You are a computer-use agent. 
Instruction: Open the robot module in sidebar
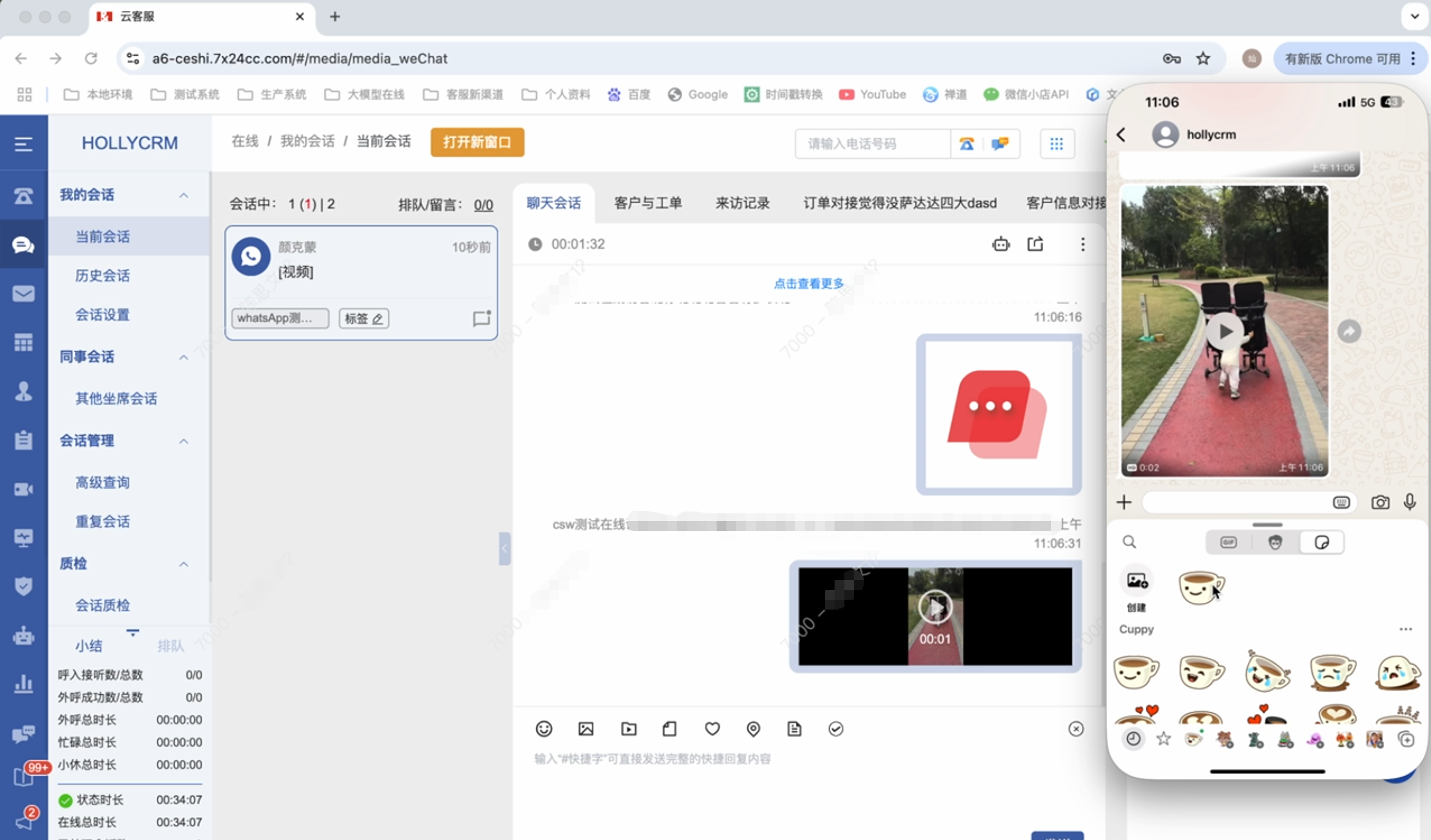click(23, 636)
